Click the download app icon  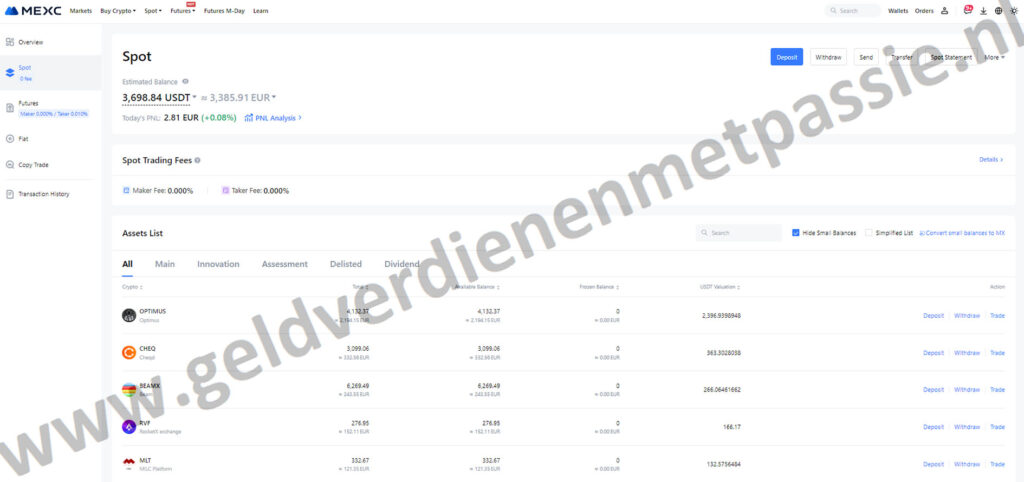tap(984, 11)
